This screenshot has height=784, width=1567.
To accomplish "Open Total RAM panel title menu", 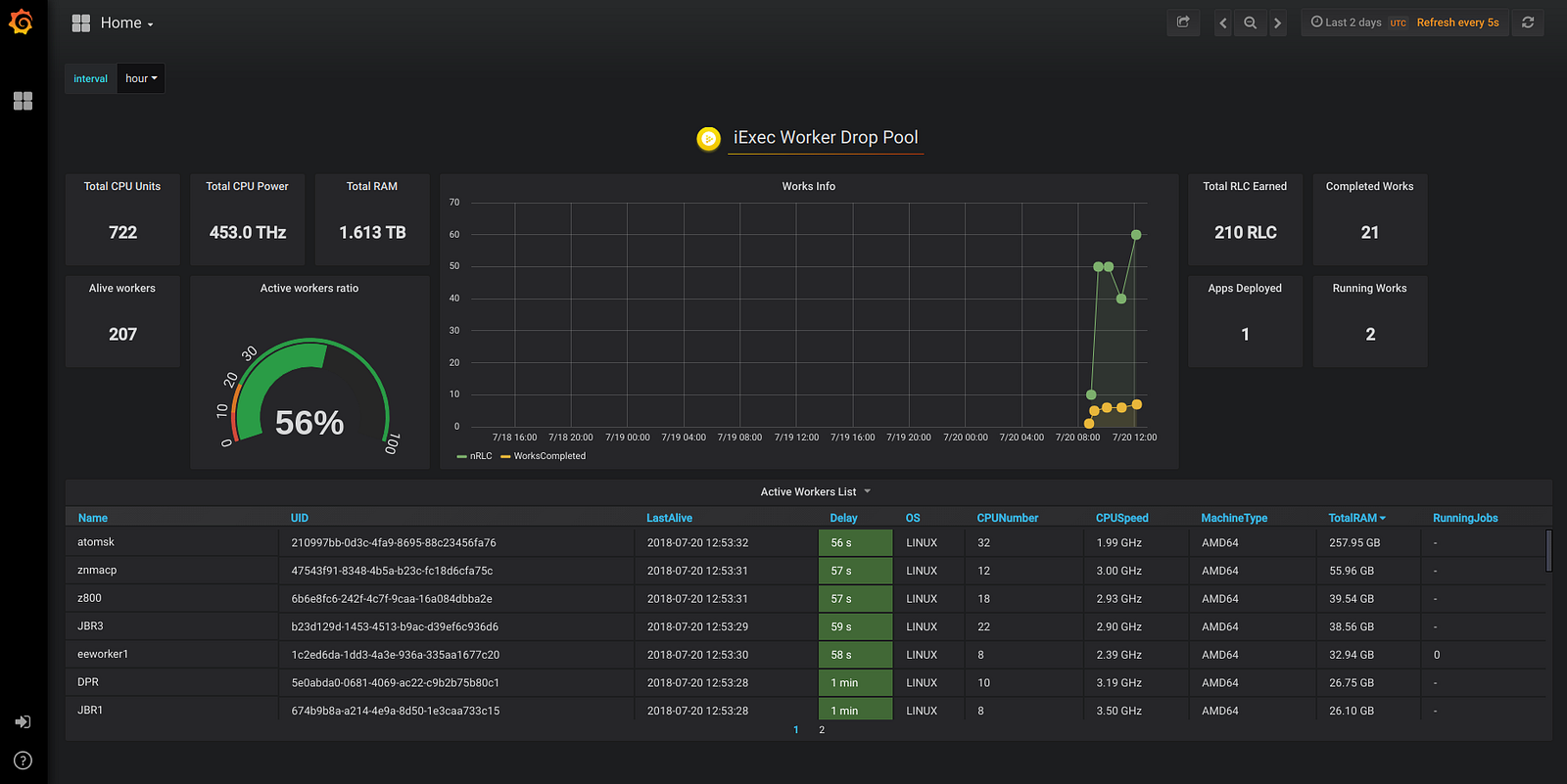I will pos(372,186).
